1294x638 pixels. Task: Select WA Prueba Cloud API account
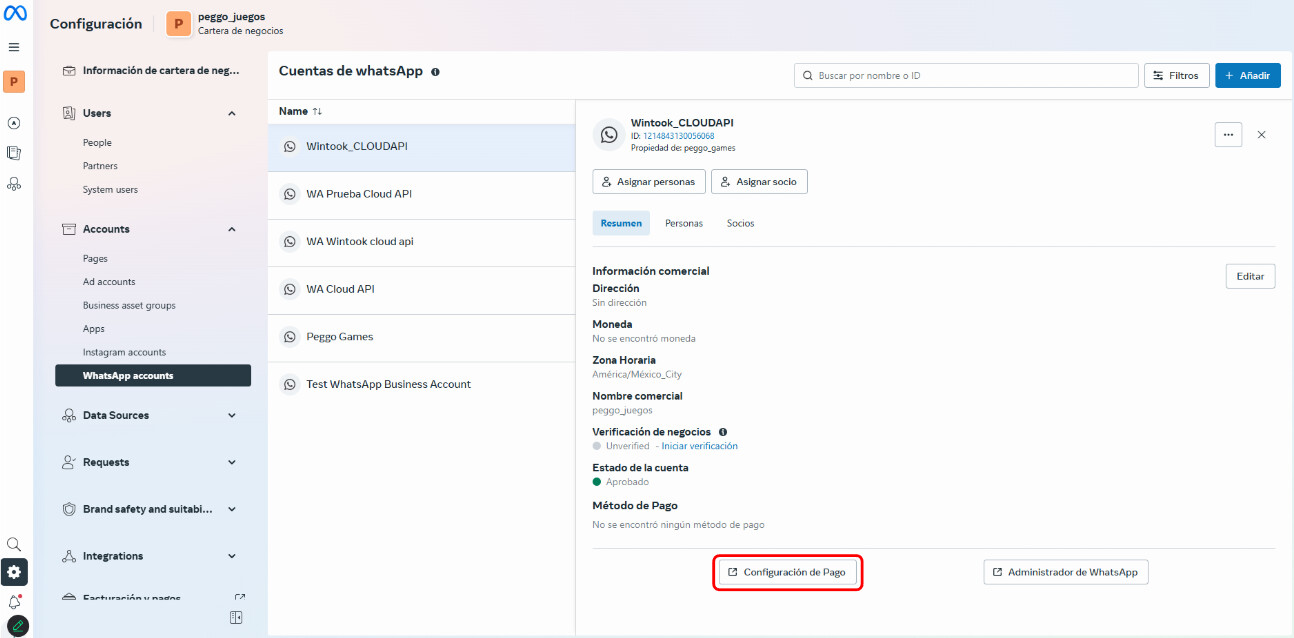pyautogui.click(x=358, y=194)
